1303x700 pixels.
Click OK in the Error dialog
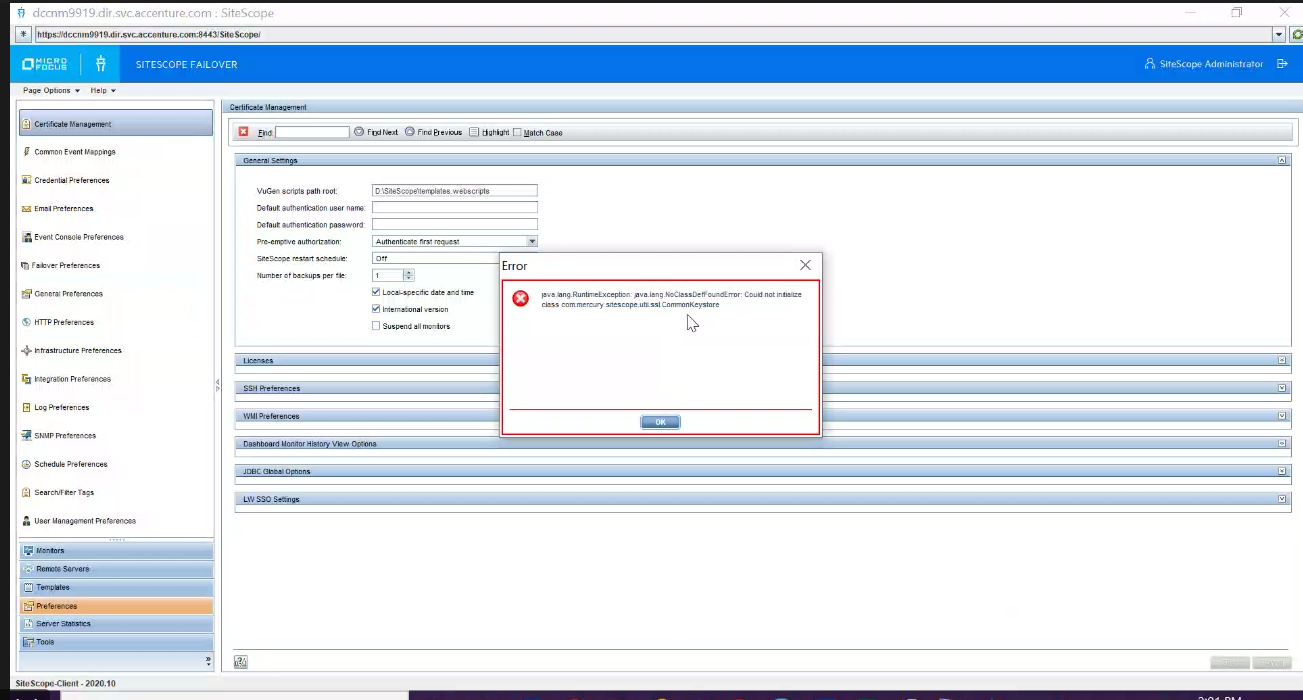(x=660, y=422)
